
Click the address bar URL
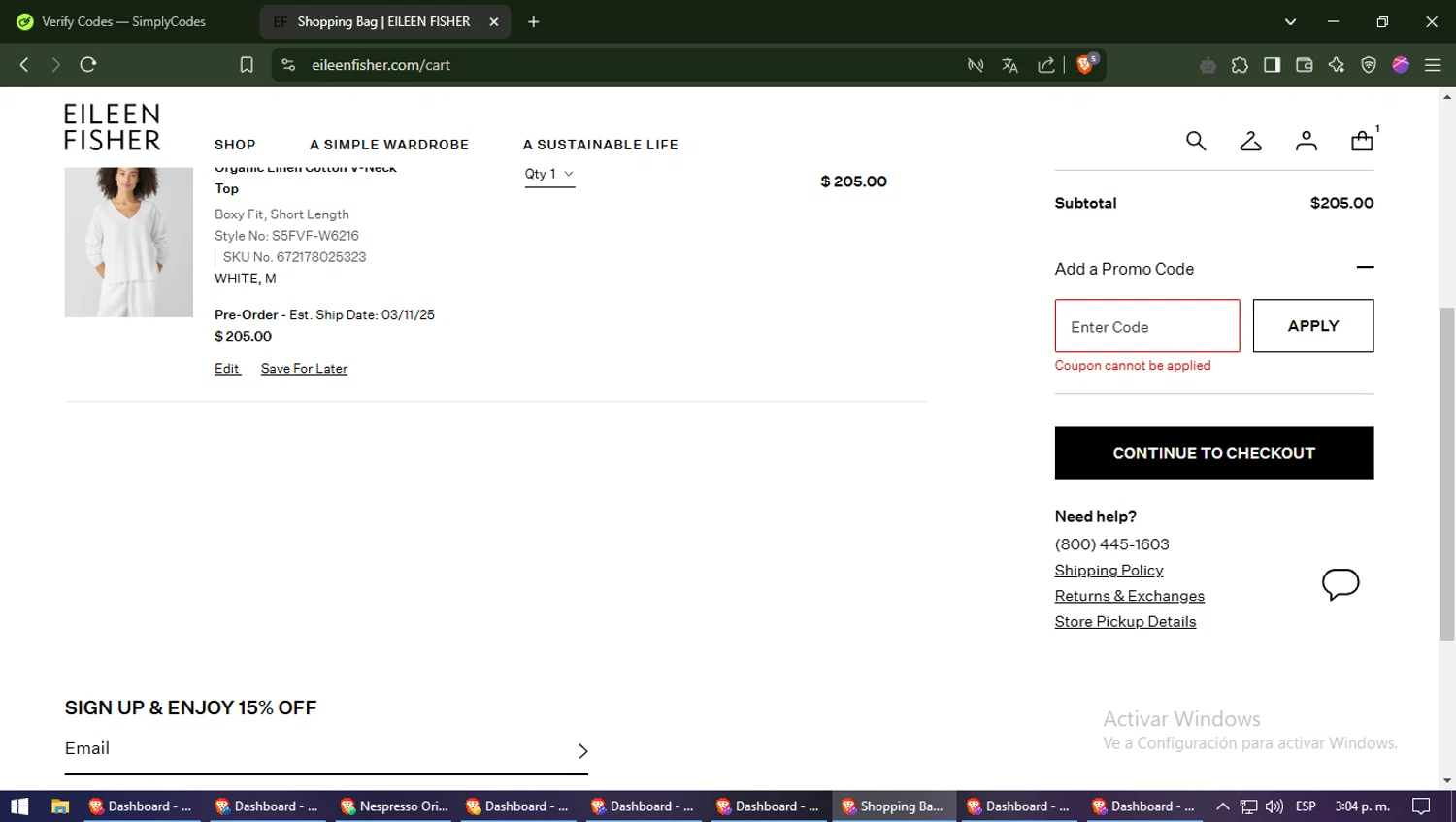pos(381,65)
